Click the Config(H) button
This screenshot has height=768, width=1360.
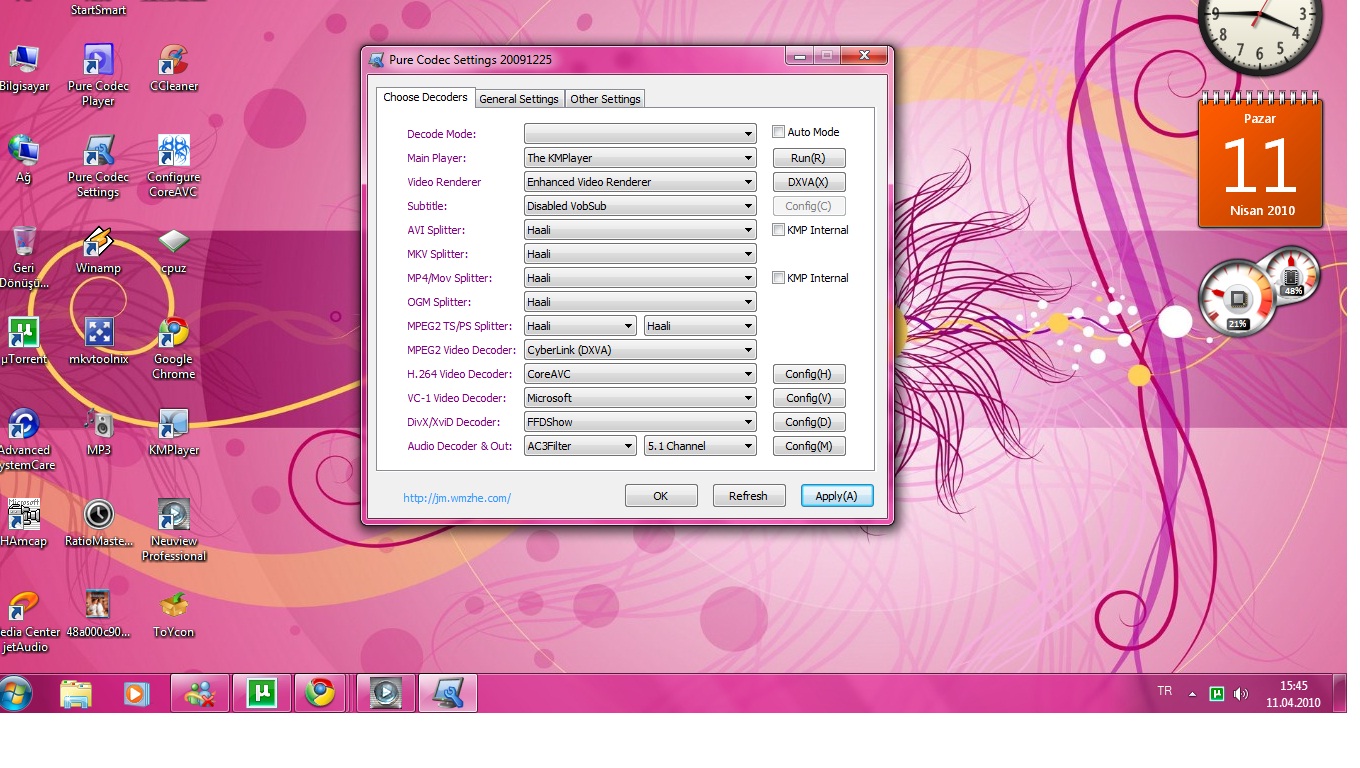809,374
